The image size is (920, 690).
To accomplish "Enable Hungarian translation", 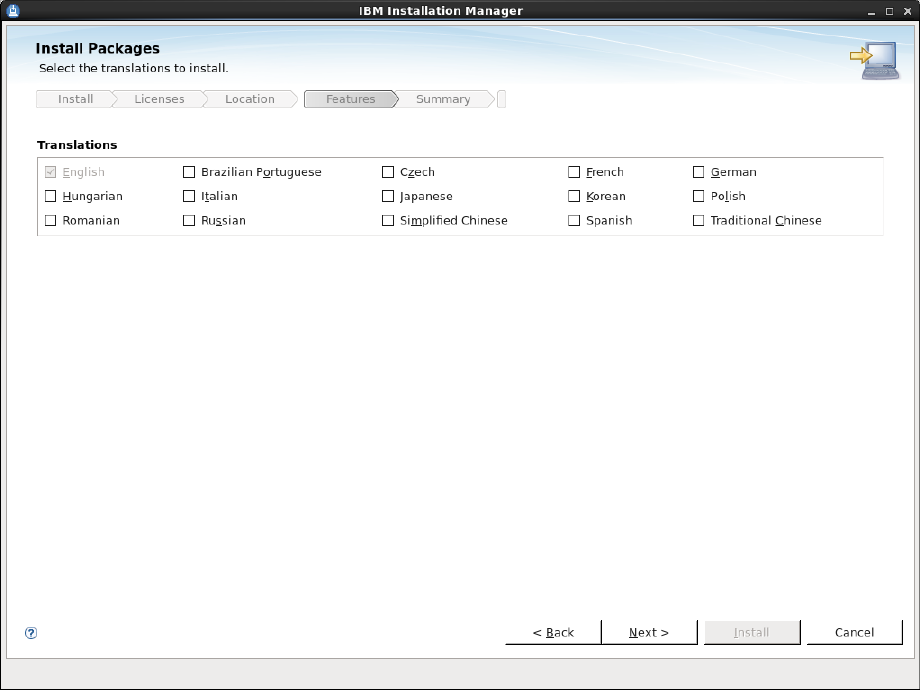I will click(x=50, y=196).
